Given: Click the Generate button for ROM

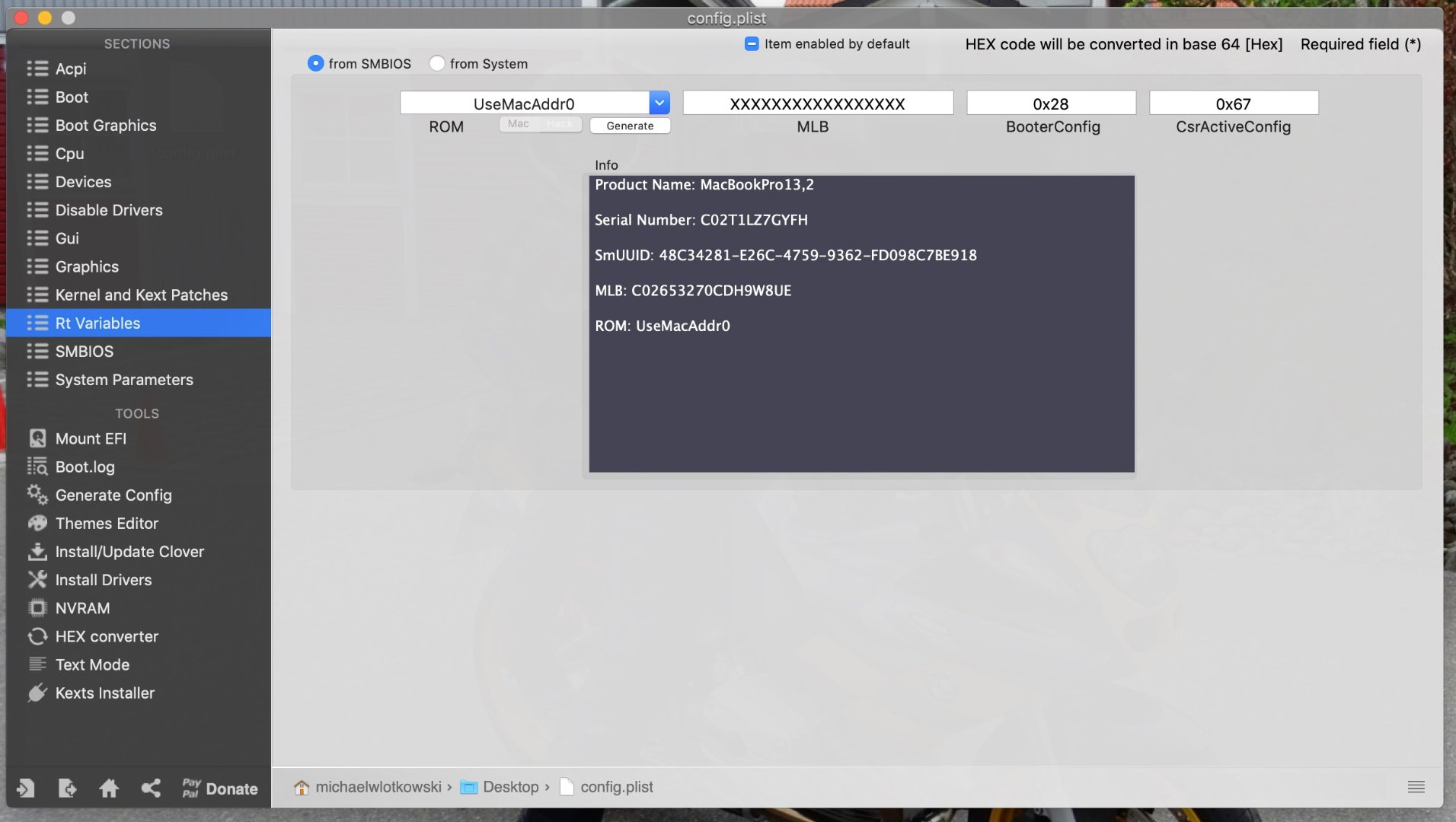Looking at the screenshot, I should coord(630,126).
